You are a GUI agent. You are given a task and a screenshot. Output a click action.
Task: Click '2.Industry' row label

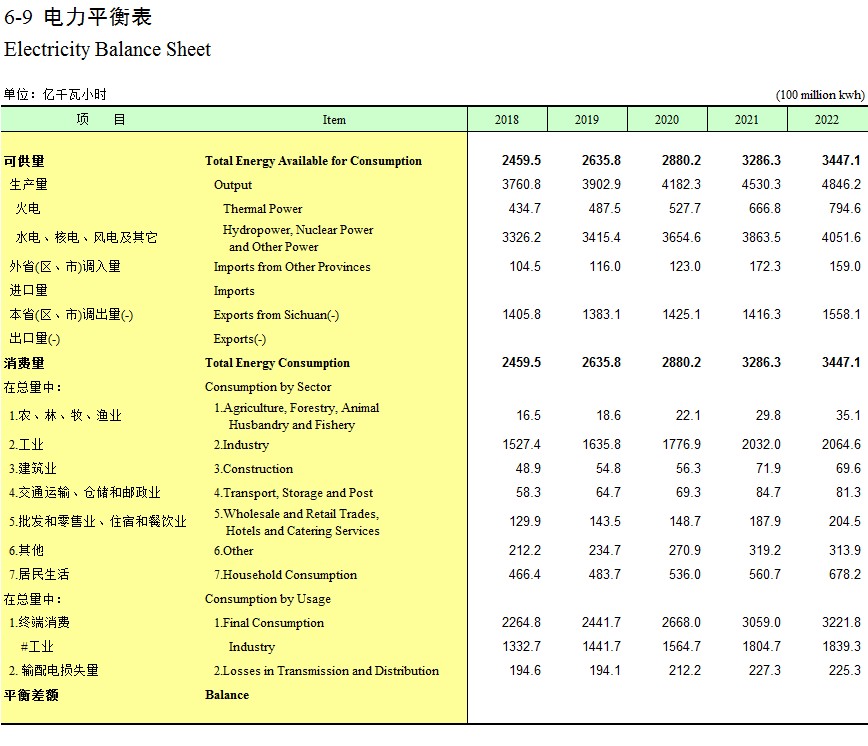241,445
